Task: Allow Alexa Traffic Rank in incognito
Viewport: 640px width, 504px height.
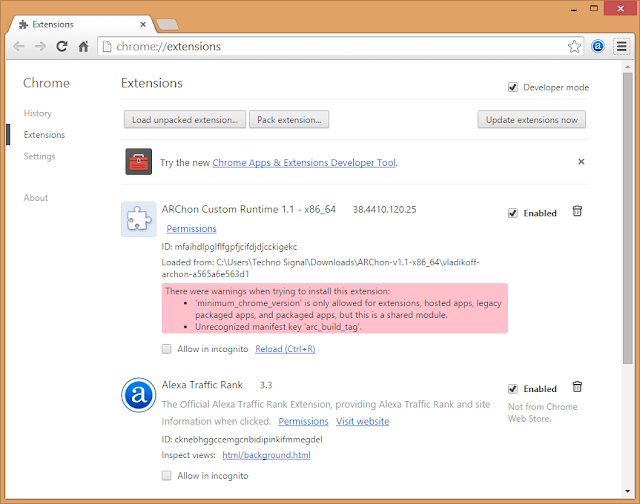Action: point(167,475)
